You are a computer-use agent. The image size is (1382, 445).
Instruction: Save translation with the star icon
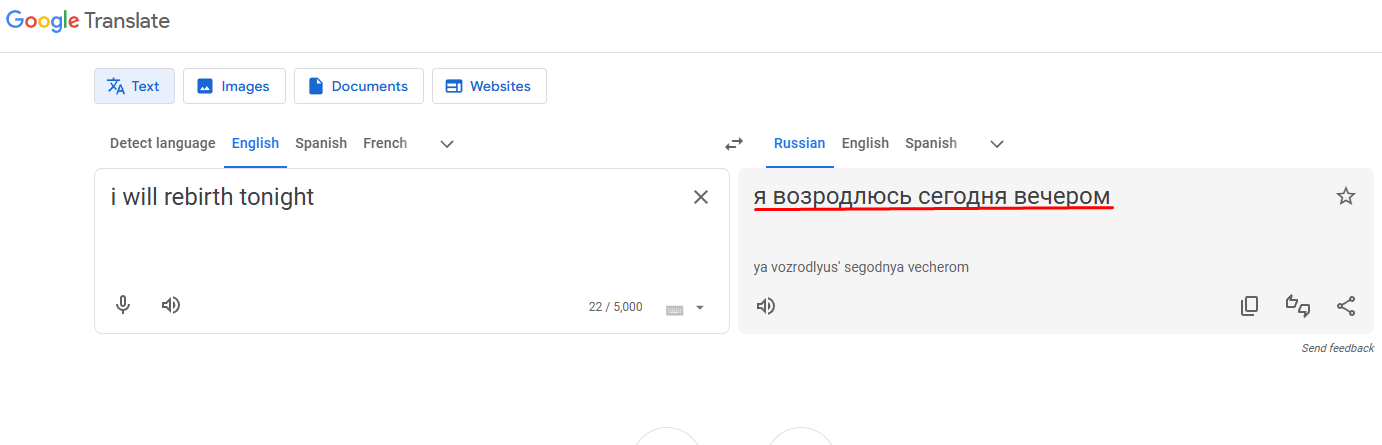pos(1346,196)
